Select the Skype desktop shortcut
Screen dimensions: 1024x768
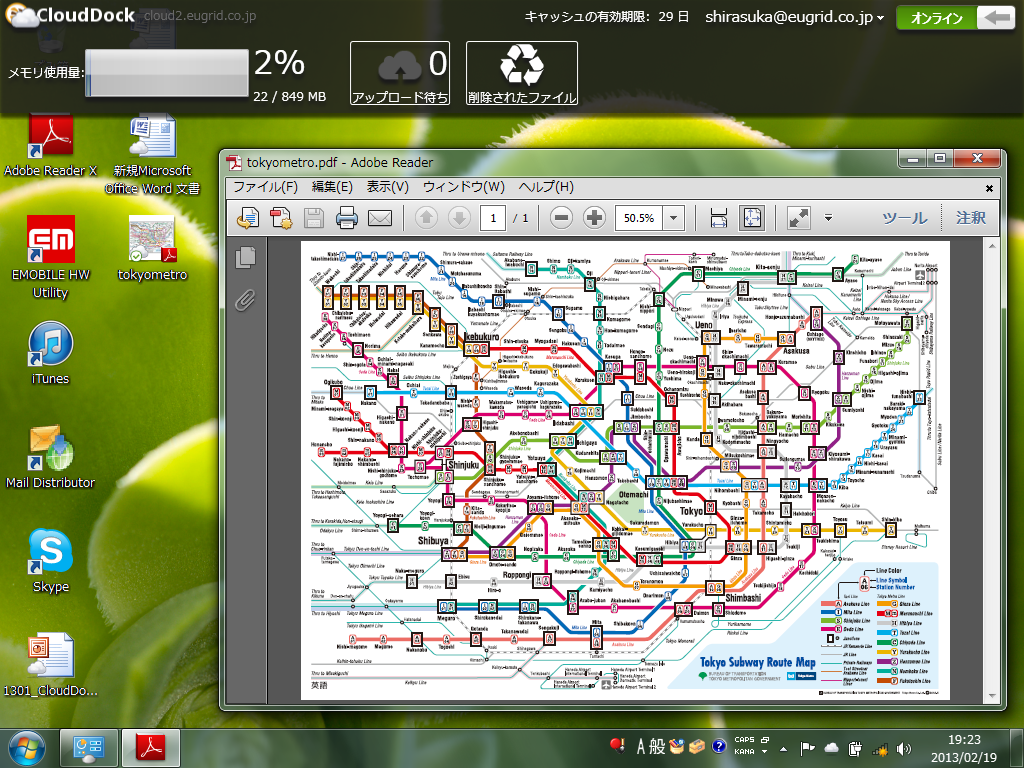[x=50, y=561]
